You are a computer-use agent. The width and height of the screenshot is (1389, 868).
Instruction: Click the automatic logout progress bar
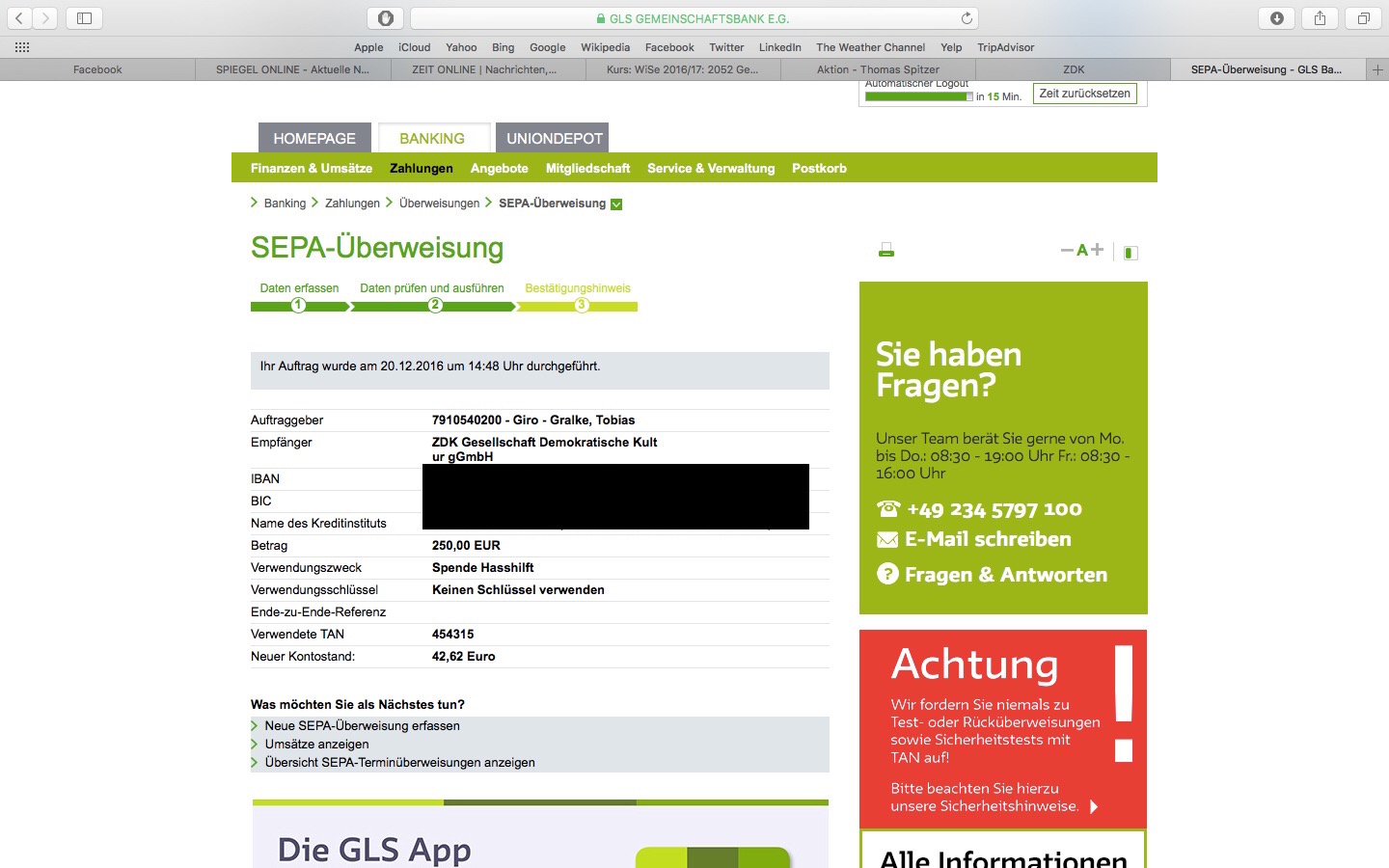click(919, 96)
